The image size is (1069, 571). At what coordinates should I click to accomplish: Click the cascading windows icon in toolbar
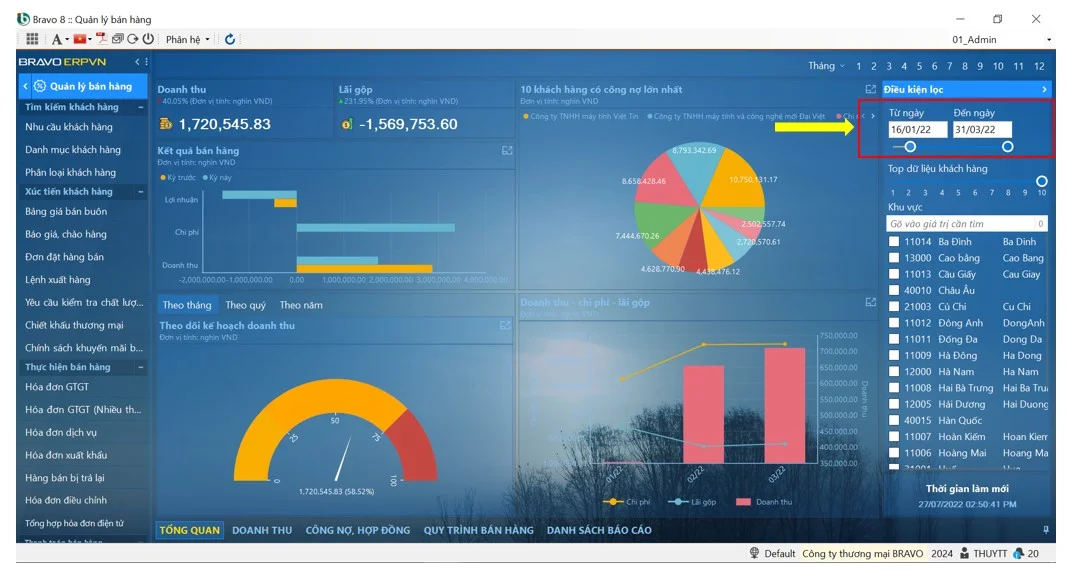pos(118,39)
